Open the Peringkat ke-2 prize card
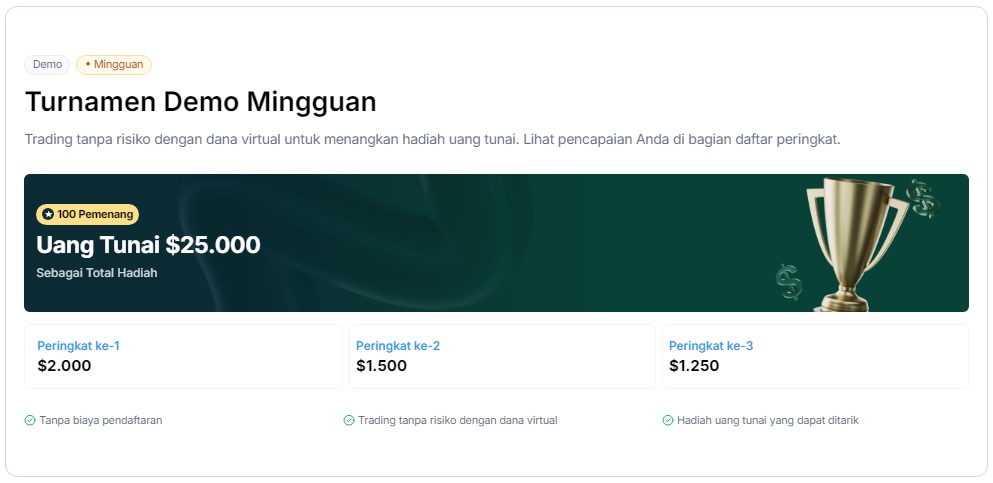This screenshot has width=993, height=483. click(x=502, y=356)
